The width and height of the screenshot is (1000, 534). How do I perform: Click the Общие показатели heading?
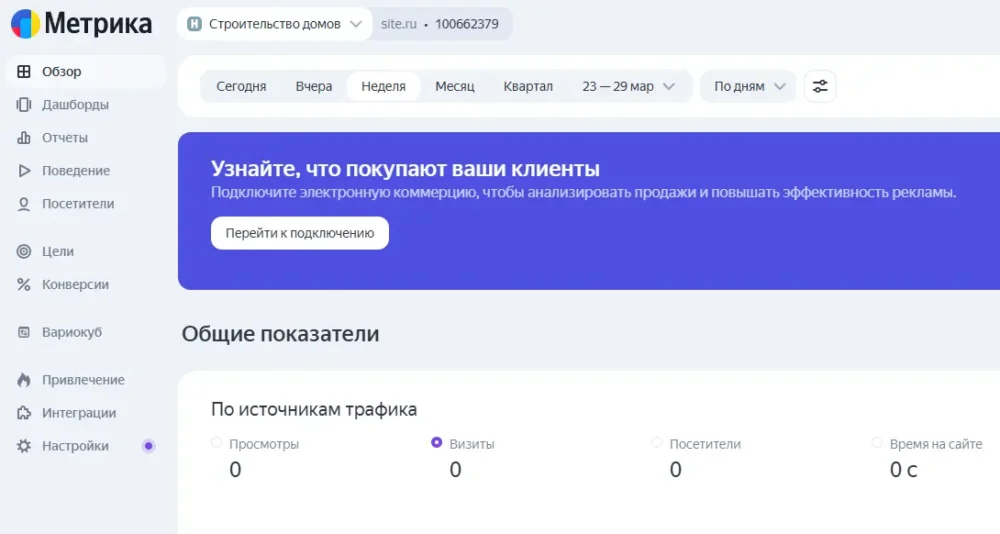click(x=281, y=334)
